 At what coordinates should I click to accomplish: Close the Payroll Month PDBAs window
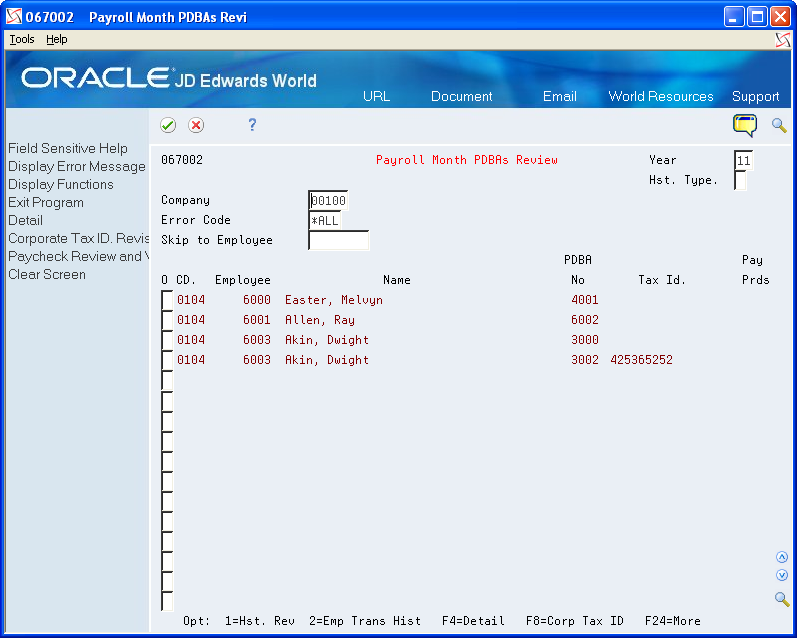point(780,17)
